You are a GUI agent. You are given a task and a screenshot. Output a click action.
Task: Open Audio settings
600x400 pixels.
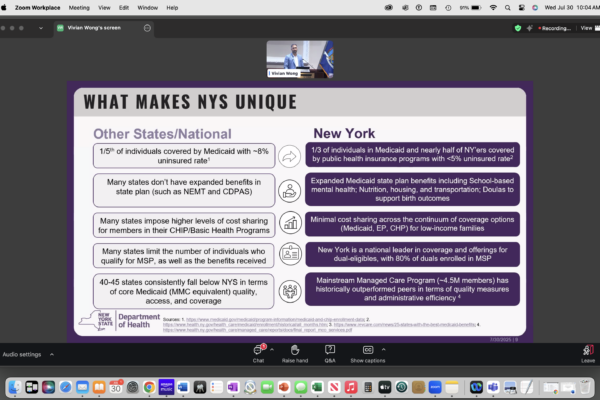[x=22, y=354]
